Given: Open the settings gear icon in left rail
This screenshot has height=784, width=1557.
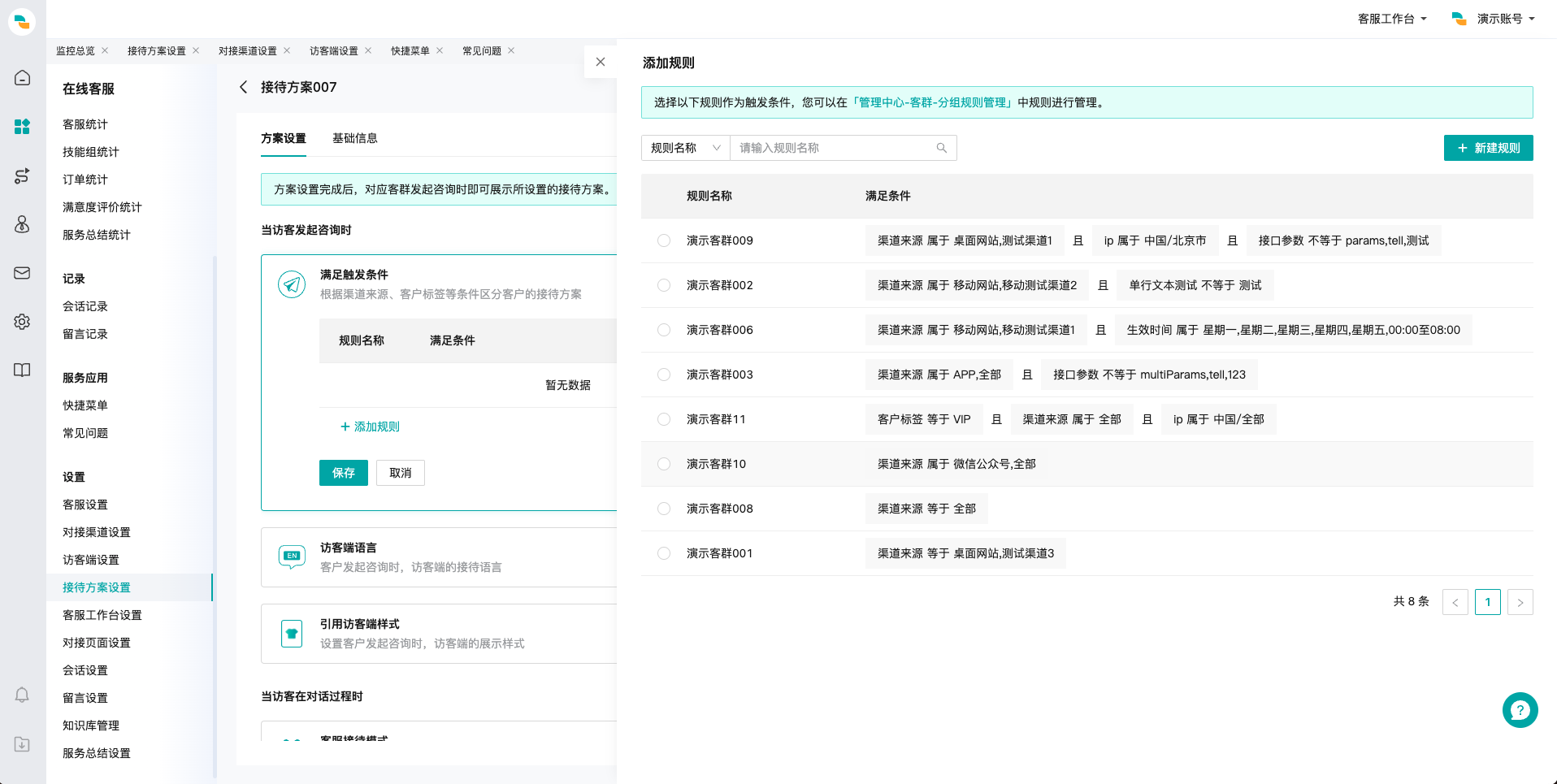Looking at the screenshot, I should point(22,322).
